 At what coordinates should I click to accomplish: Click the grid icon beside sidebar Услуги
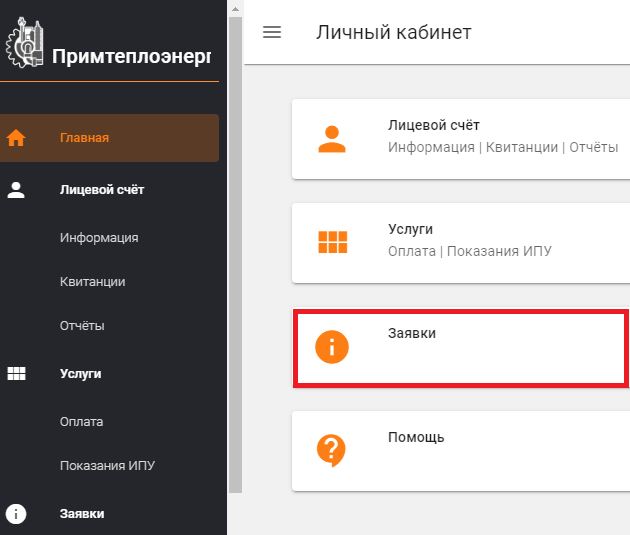pos(16,374)
